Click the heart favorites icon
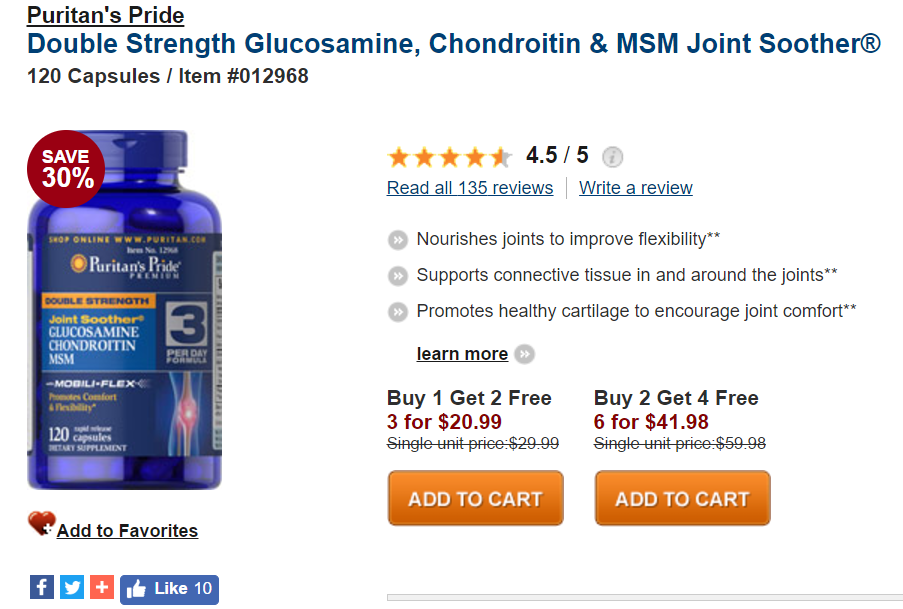The image size is (903, 609). tap(41, 524)
